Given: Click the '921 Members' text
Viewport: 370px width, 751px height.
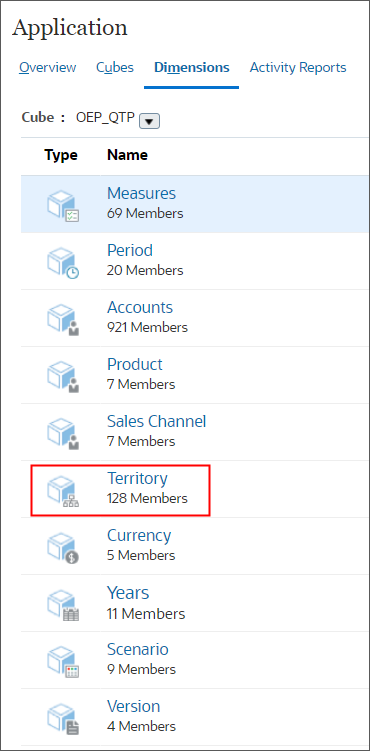Looking at the screenshot, I should click(x=147, y=327).
